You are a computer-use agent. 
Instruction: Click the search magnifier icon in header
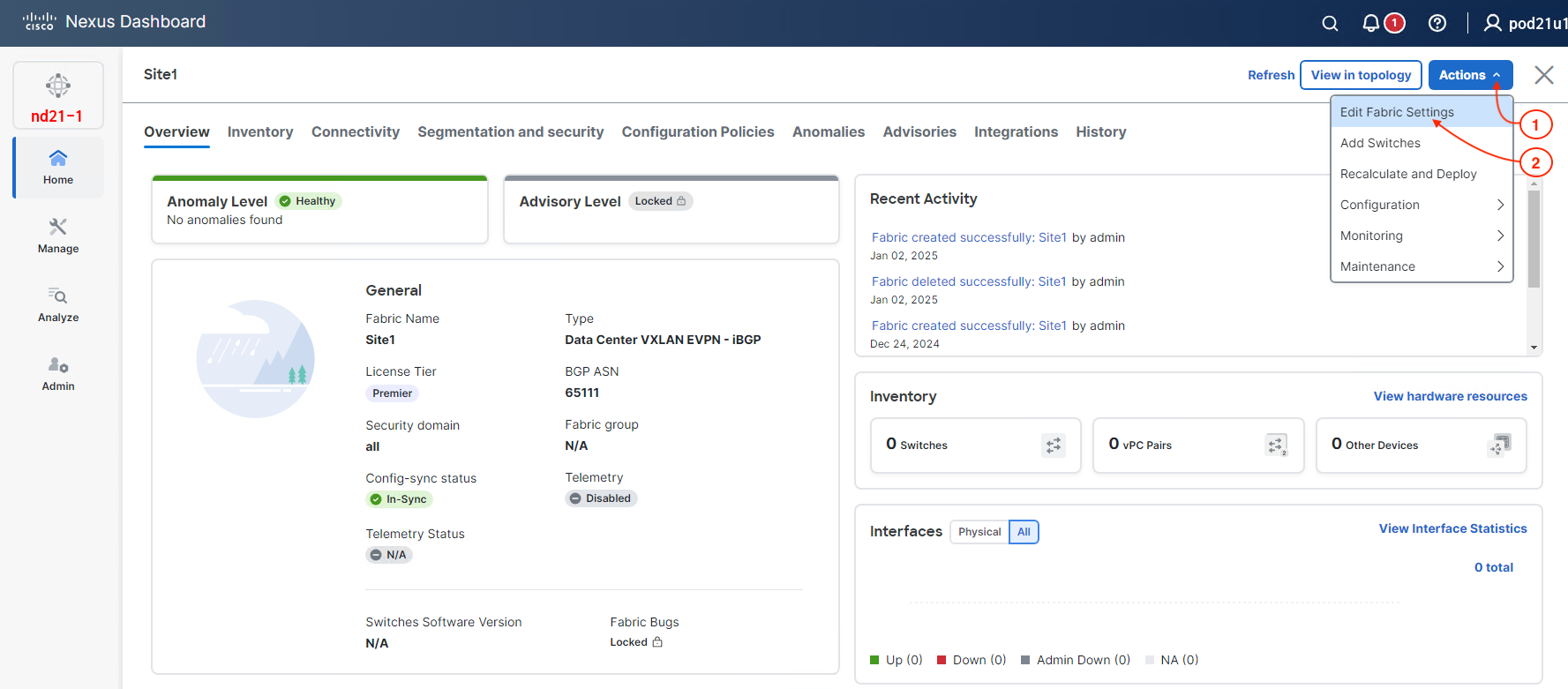point(1330,24)
